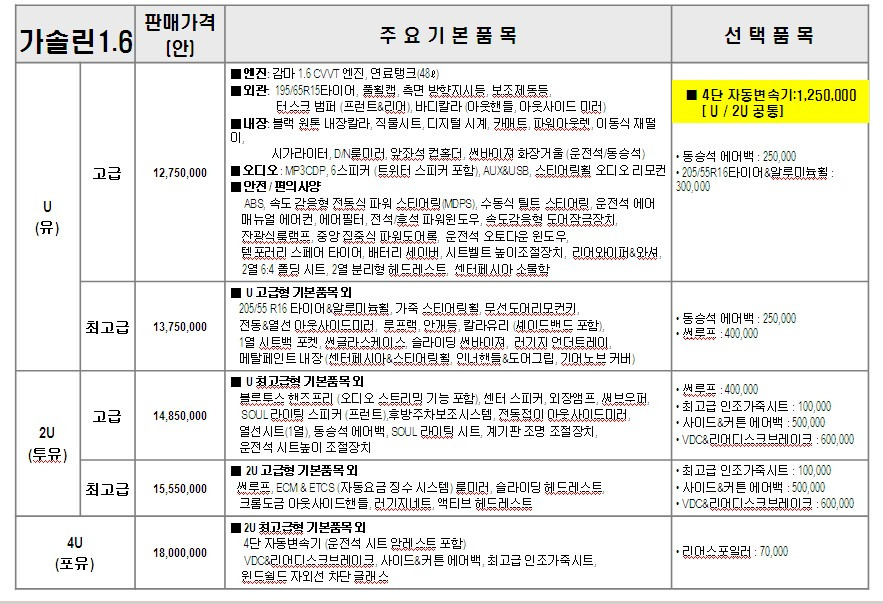The width and height of the screenshot is (883, 604).
Task: Click the 오디오 MP3CDP line
Action: coord(448,170)
